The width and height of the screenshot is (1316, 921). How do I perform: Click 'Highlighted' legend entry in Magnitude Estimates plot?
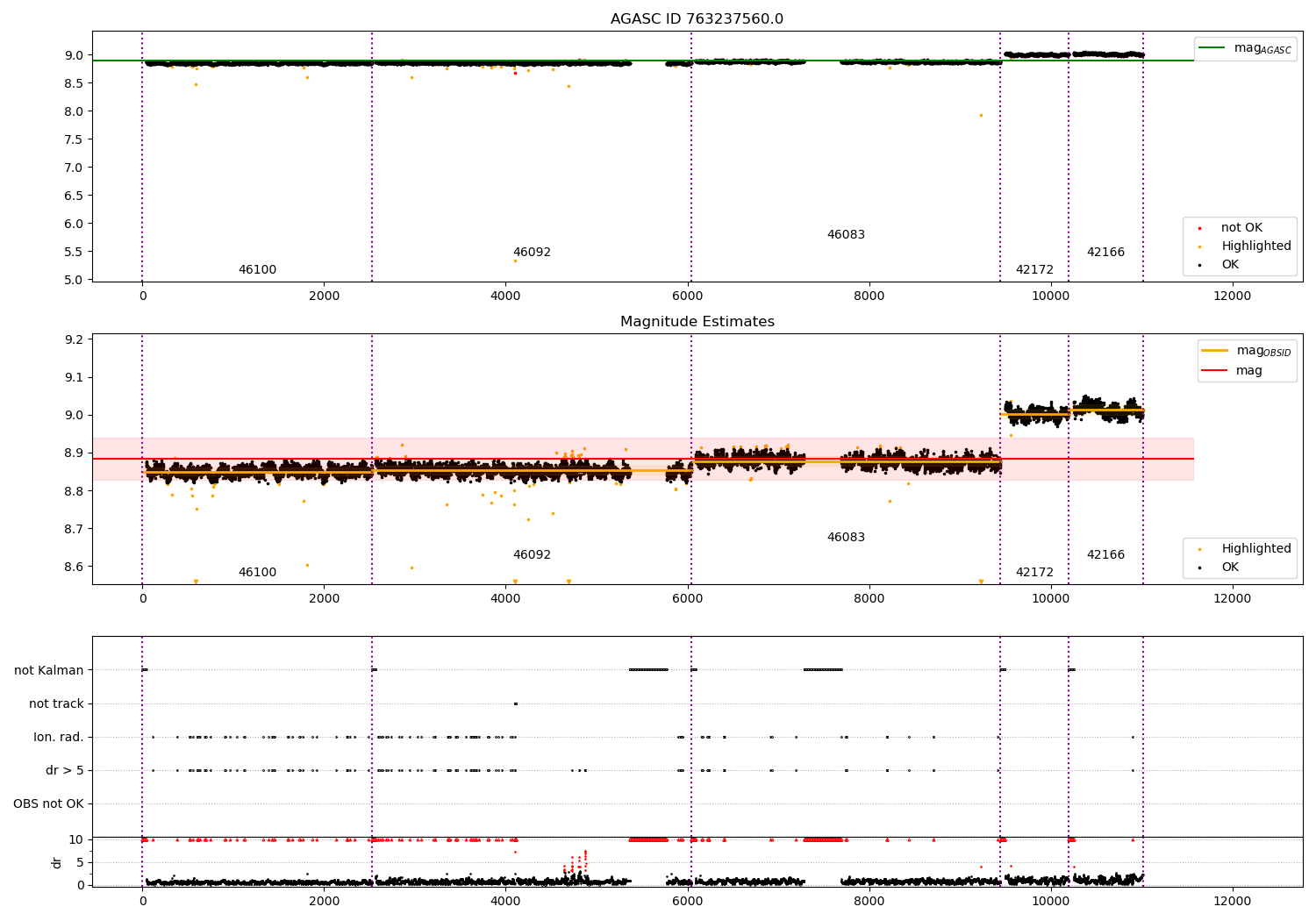1255,549
